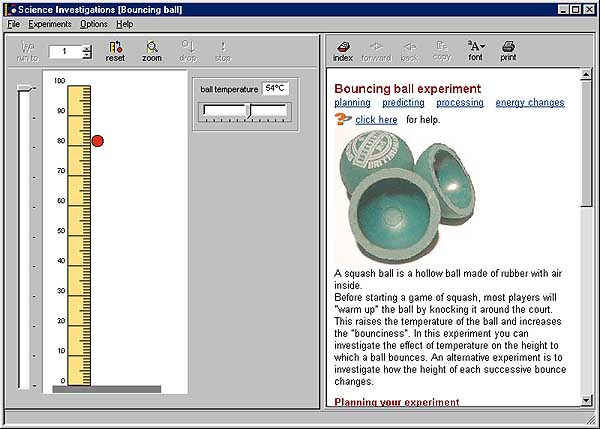Increase the run-to bounce count

click(x=87, y=48)
